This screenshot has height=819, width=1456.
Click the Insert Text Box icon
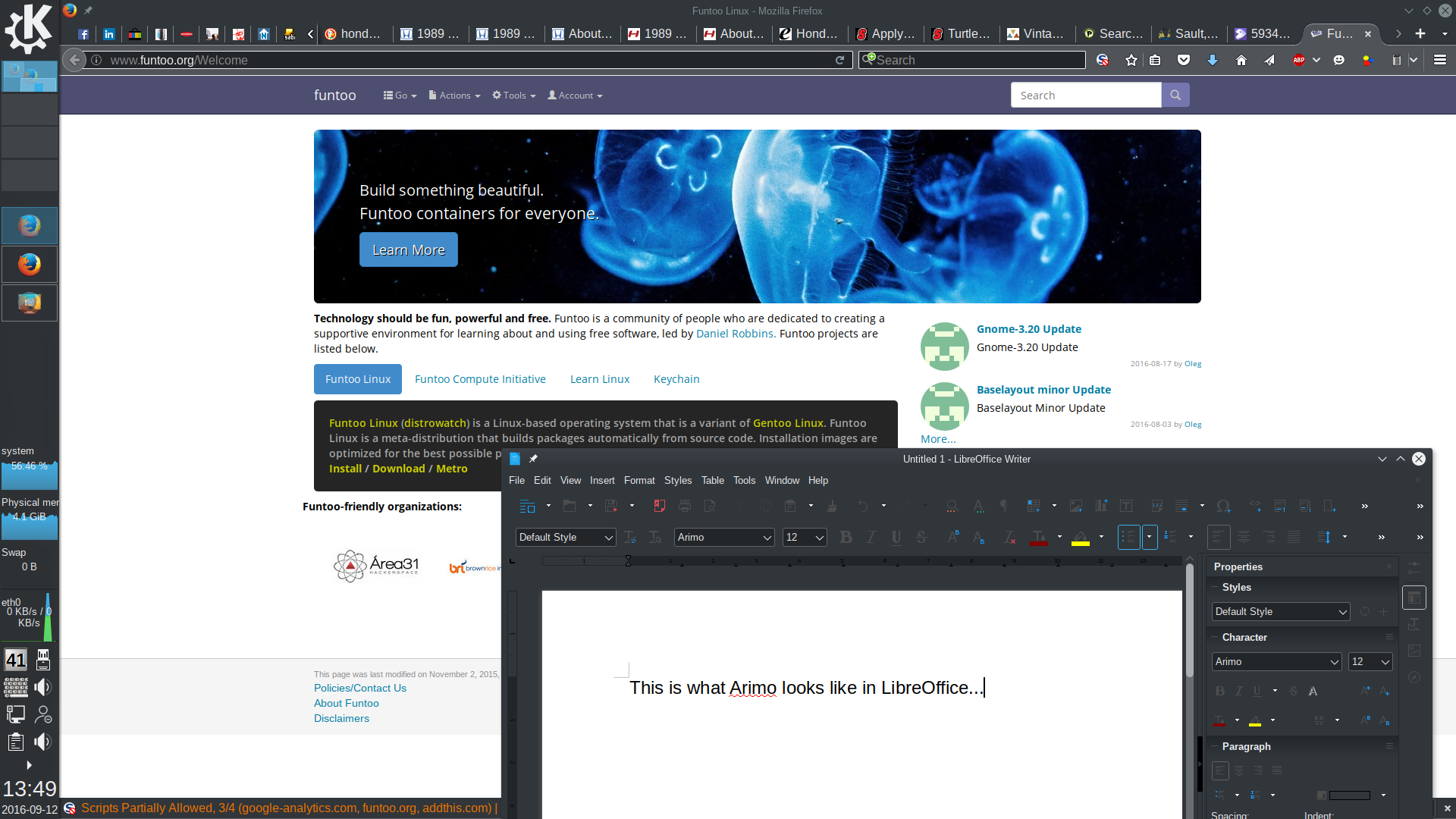tap(1126, 506)
